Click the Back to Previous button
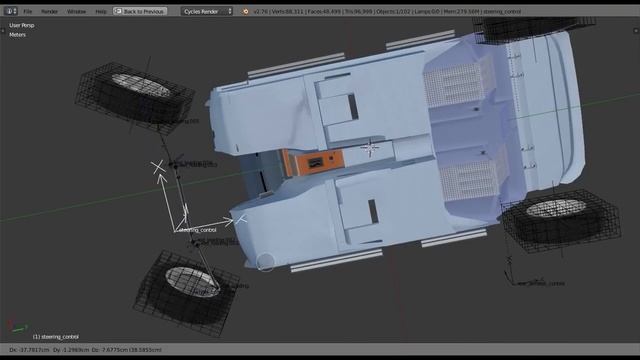 140,11
